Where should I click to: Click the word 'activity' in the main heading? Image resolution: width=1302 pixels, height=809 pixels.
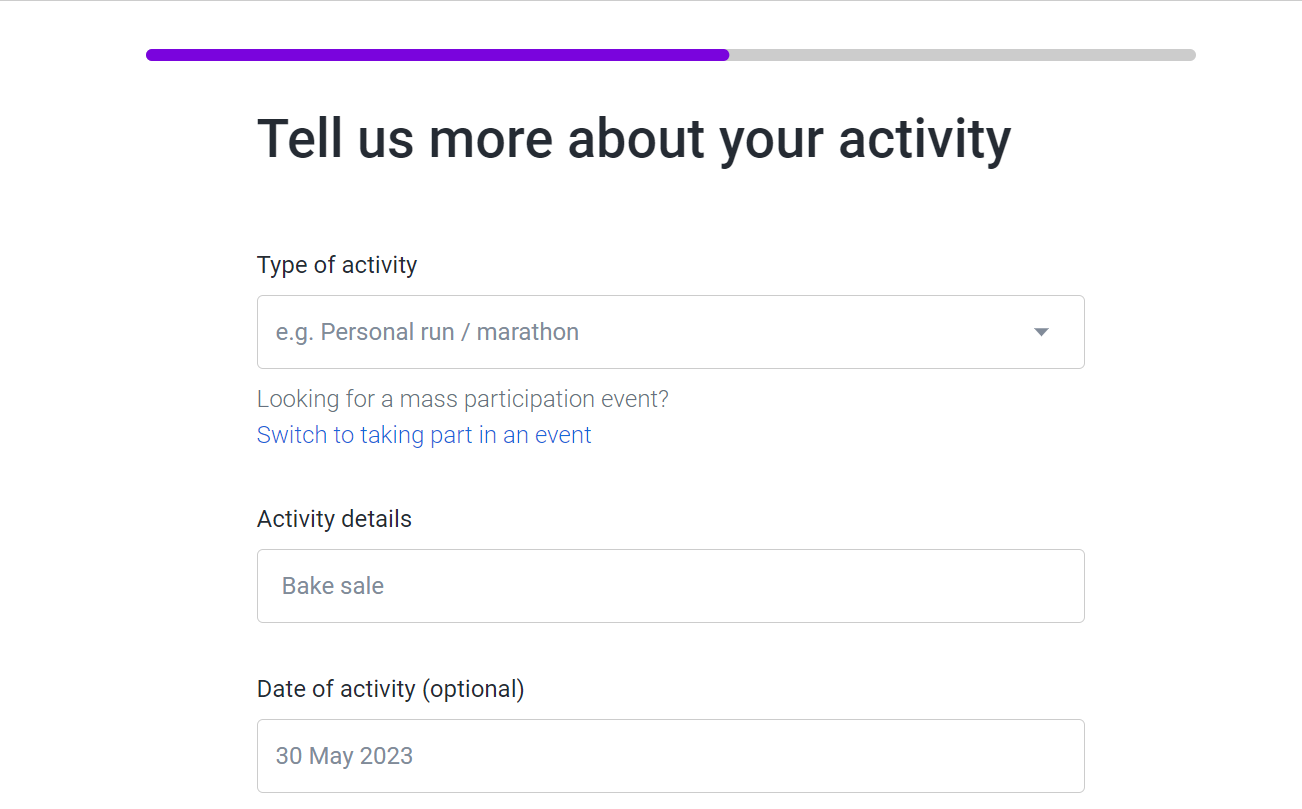[924, 138]
